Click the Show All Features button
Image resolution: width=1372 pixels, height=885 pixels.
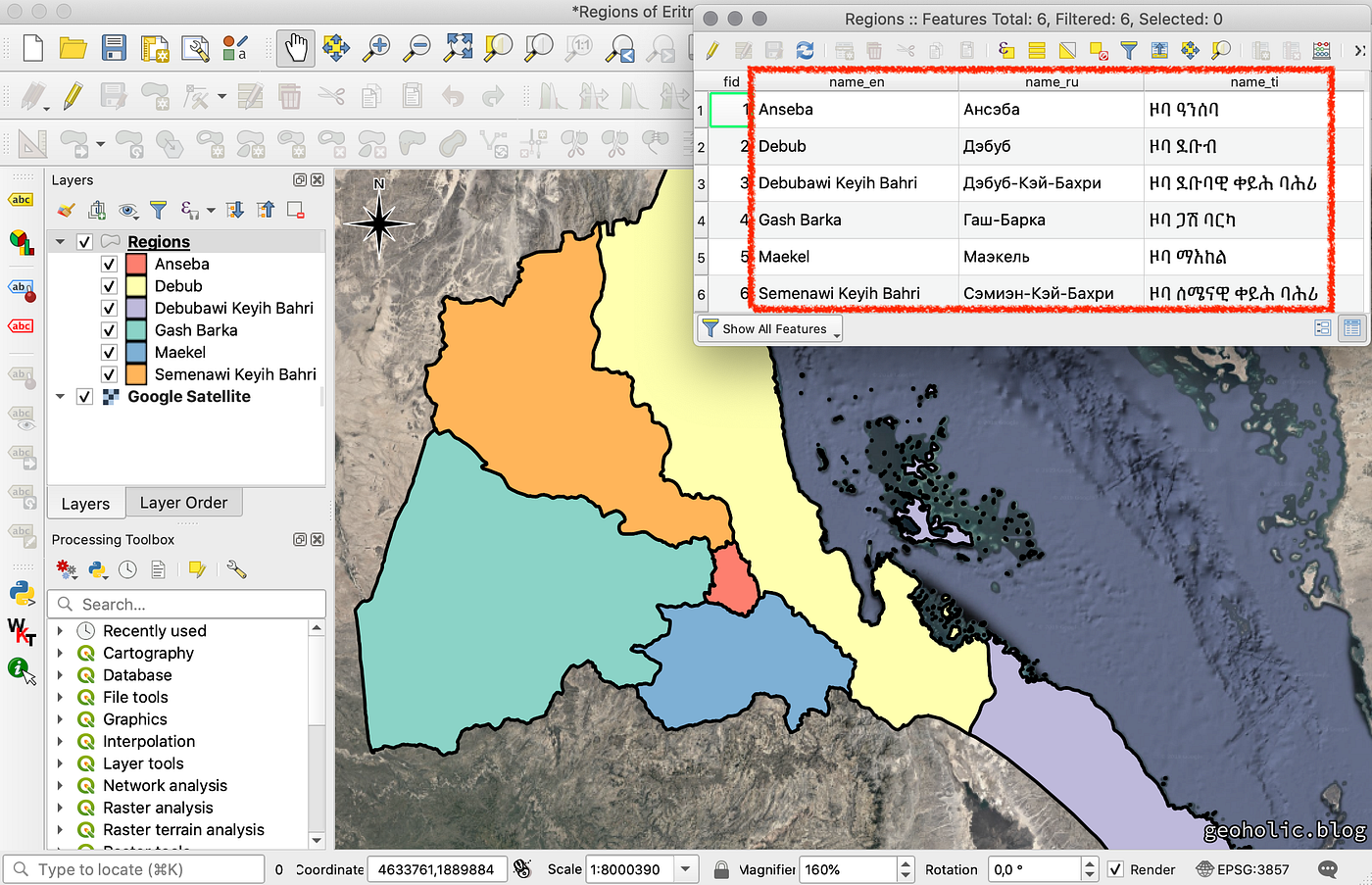pos(769,328)
